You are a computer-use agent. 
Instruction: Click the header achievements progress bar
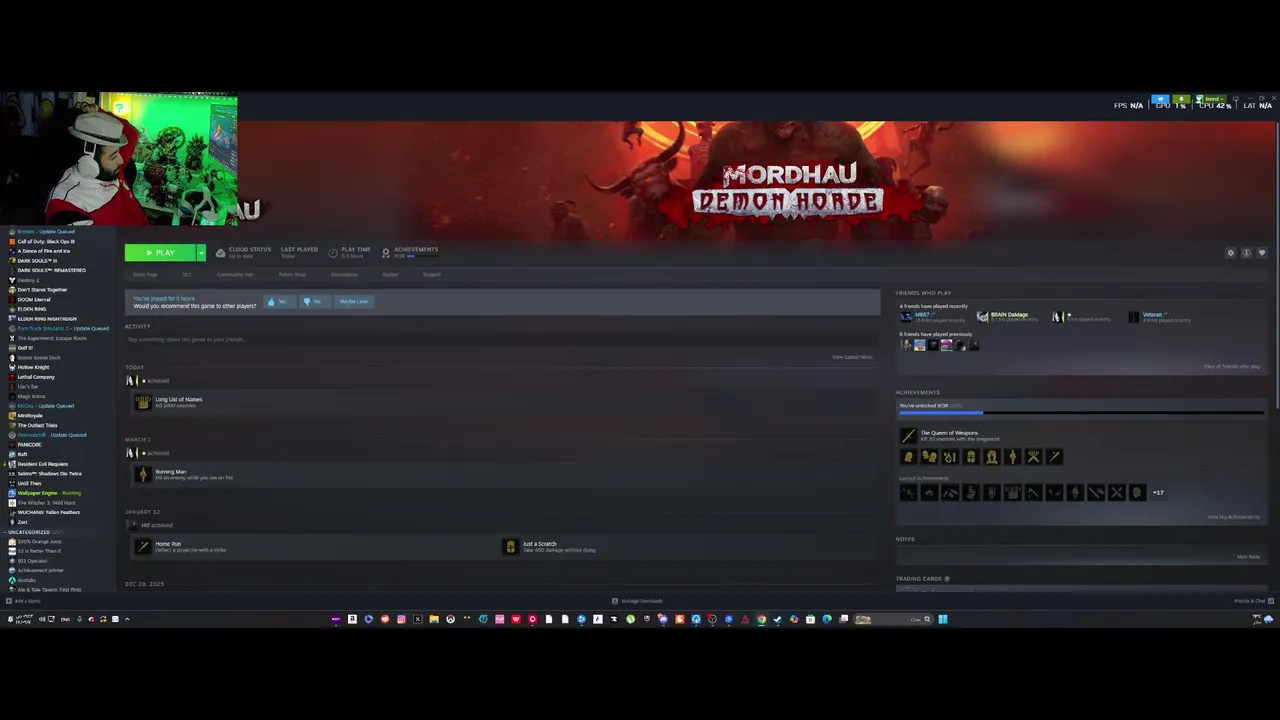[x=424, y=256]
